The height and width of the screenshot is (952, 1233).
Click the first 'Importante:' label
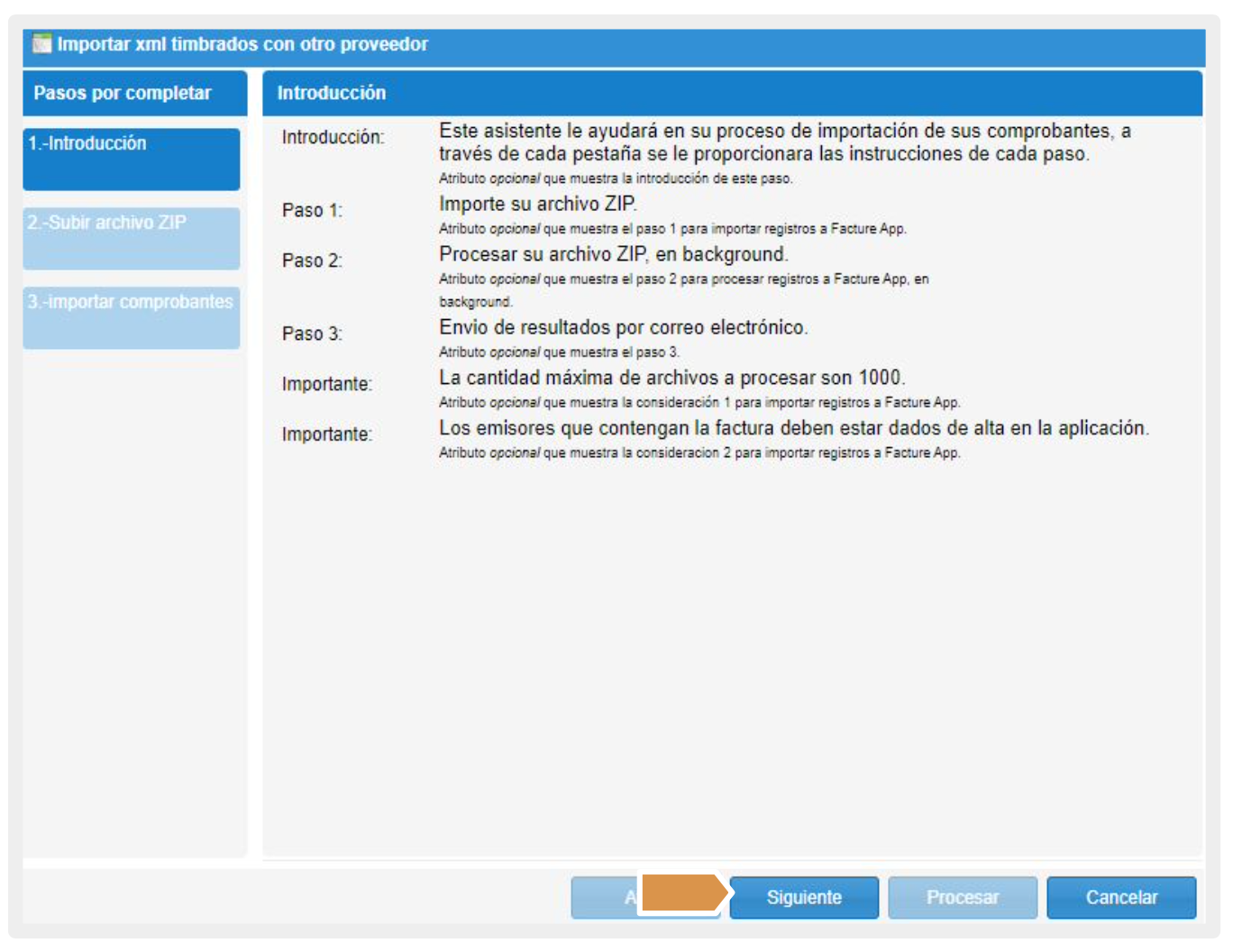tap(326, 384)
